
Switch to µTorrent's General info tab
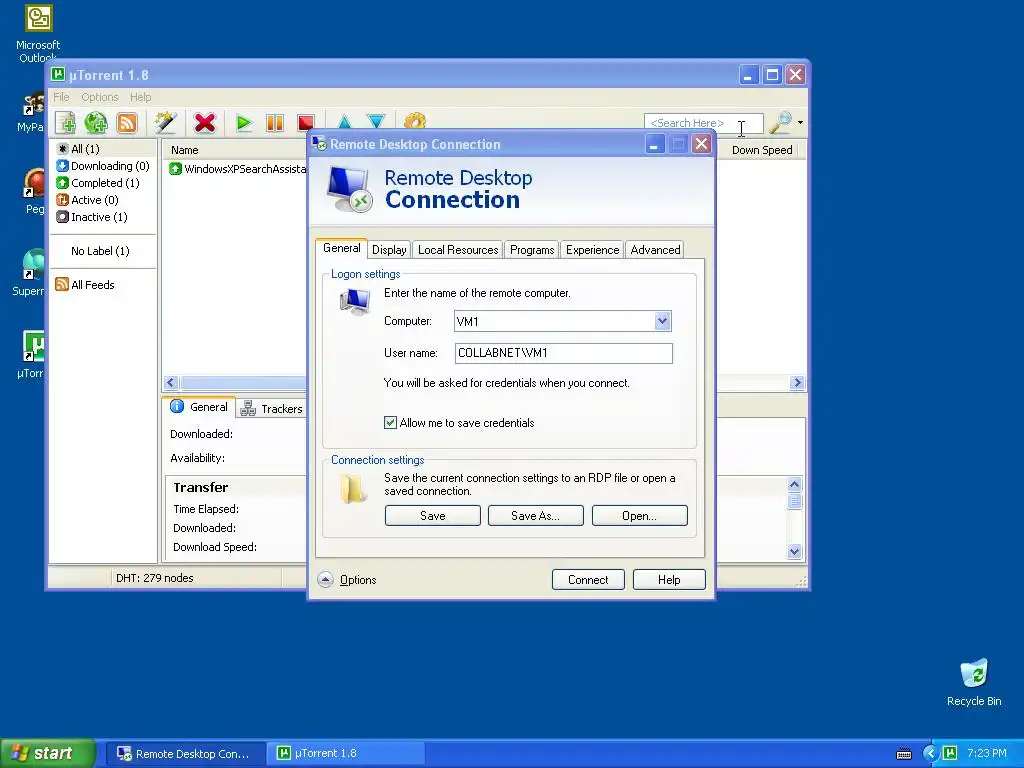[199, 407]
